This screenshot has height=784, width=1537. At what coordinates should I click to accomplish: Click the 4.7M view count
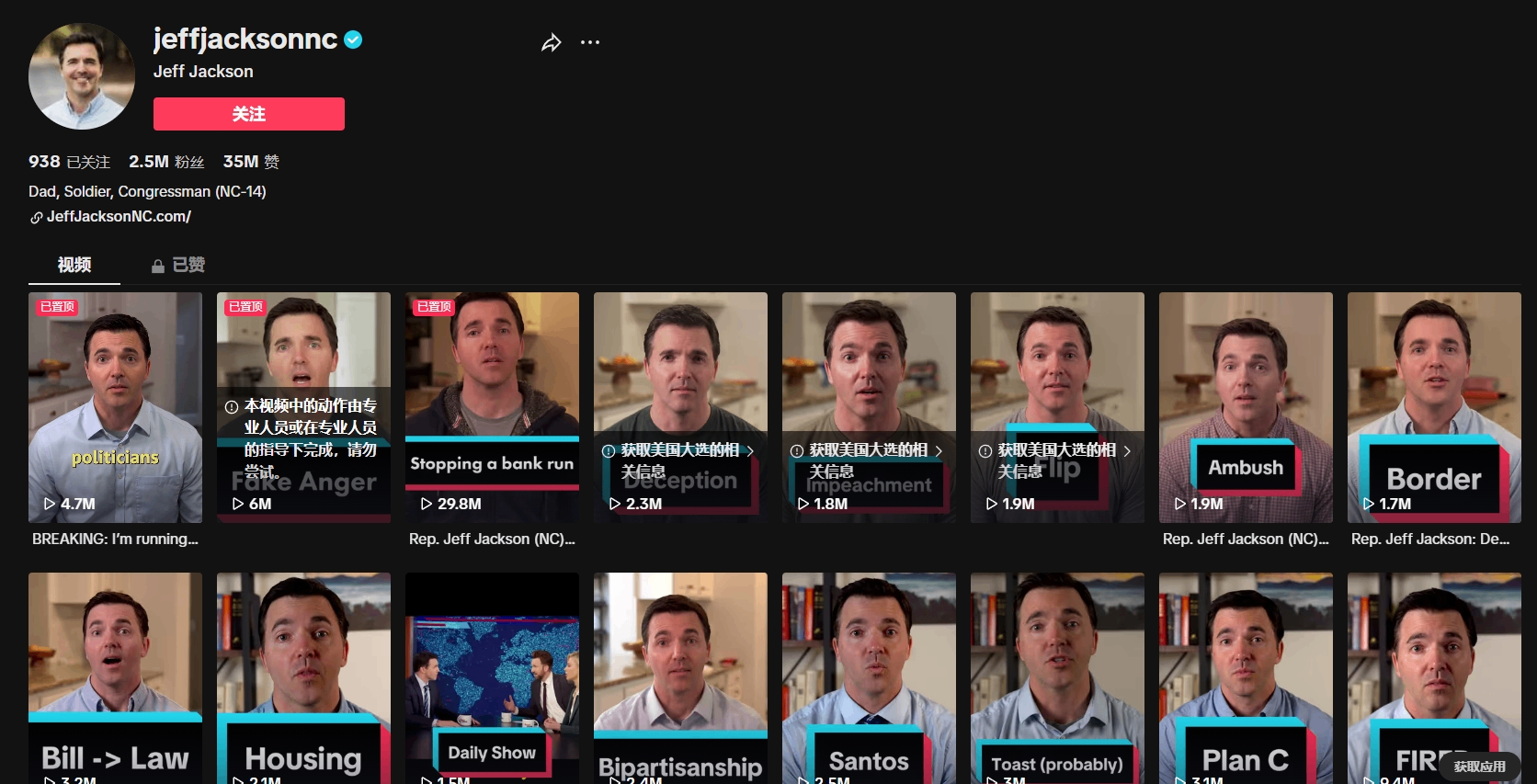[x=78, y=504]
